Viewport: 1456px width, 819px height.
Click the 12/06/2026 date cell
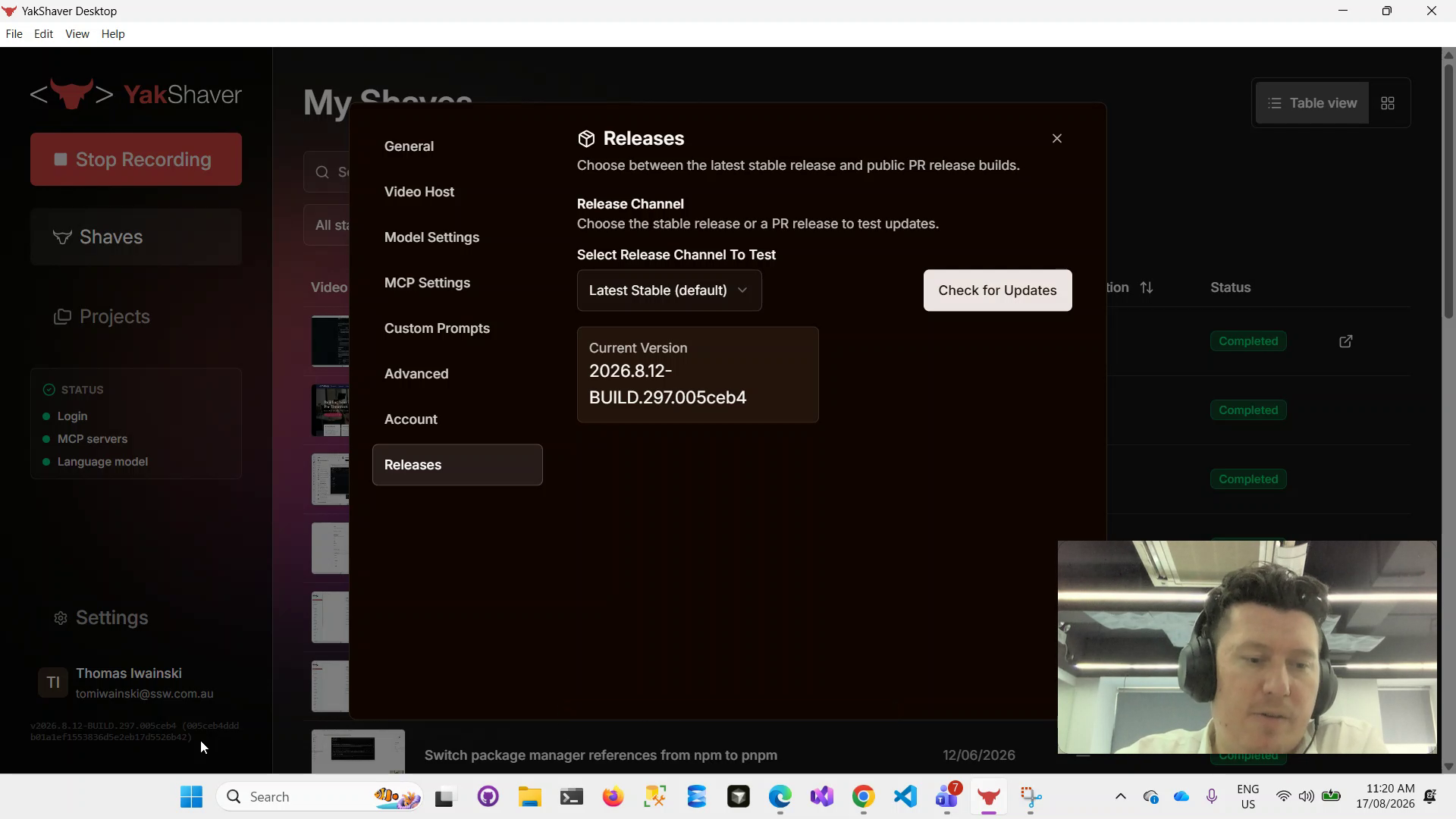coord(979,755)
